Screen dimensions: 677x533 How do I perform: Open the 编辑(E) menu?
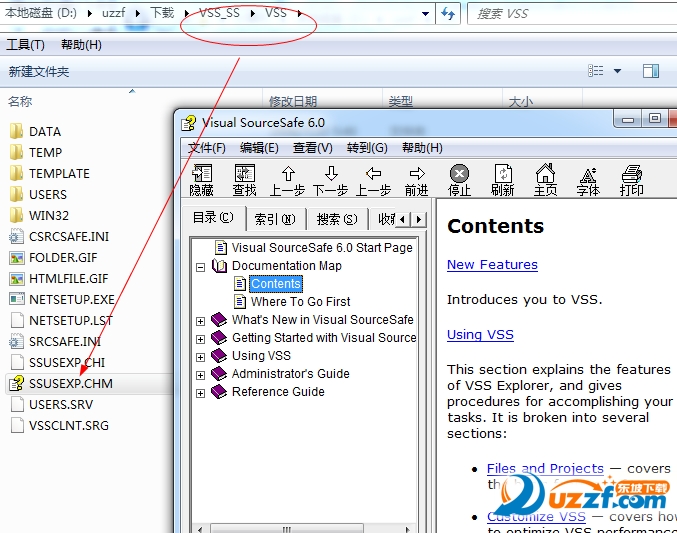click(259, 148)
